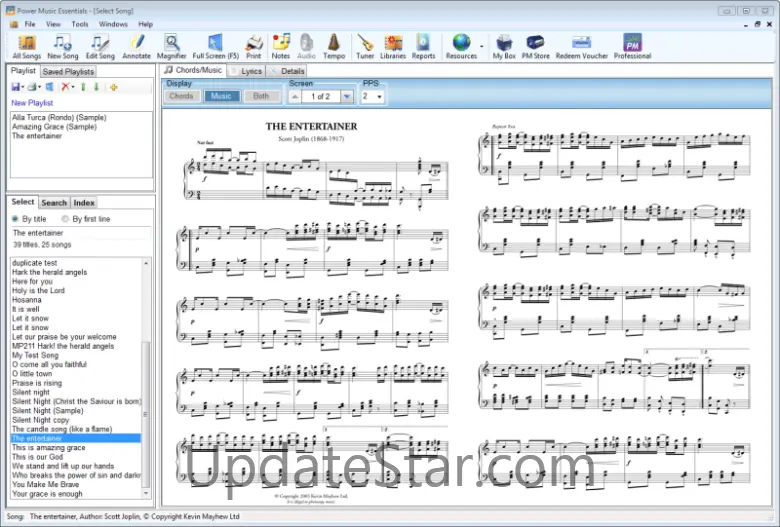Activate the Magnifier tool
The height and width of the screenshot is (527, 780).
pyautogui.click(x=172, y=47)
